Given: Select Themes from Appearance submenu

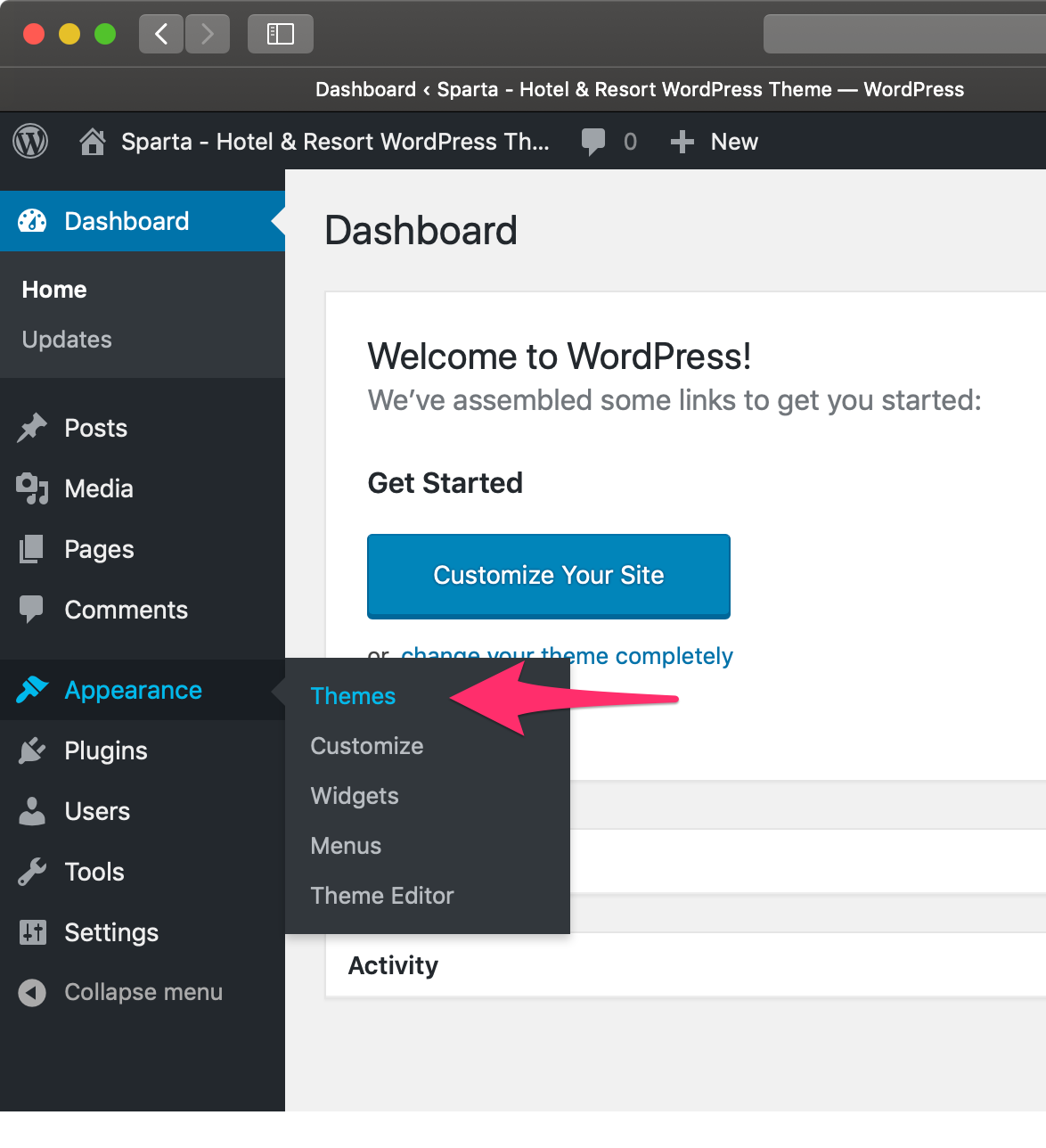Looking at the screenshot, I should coord(353,696).
